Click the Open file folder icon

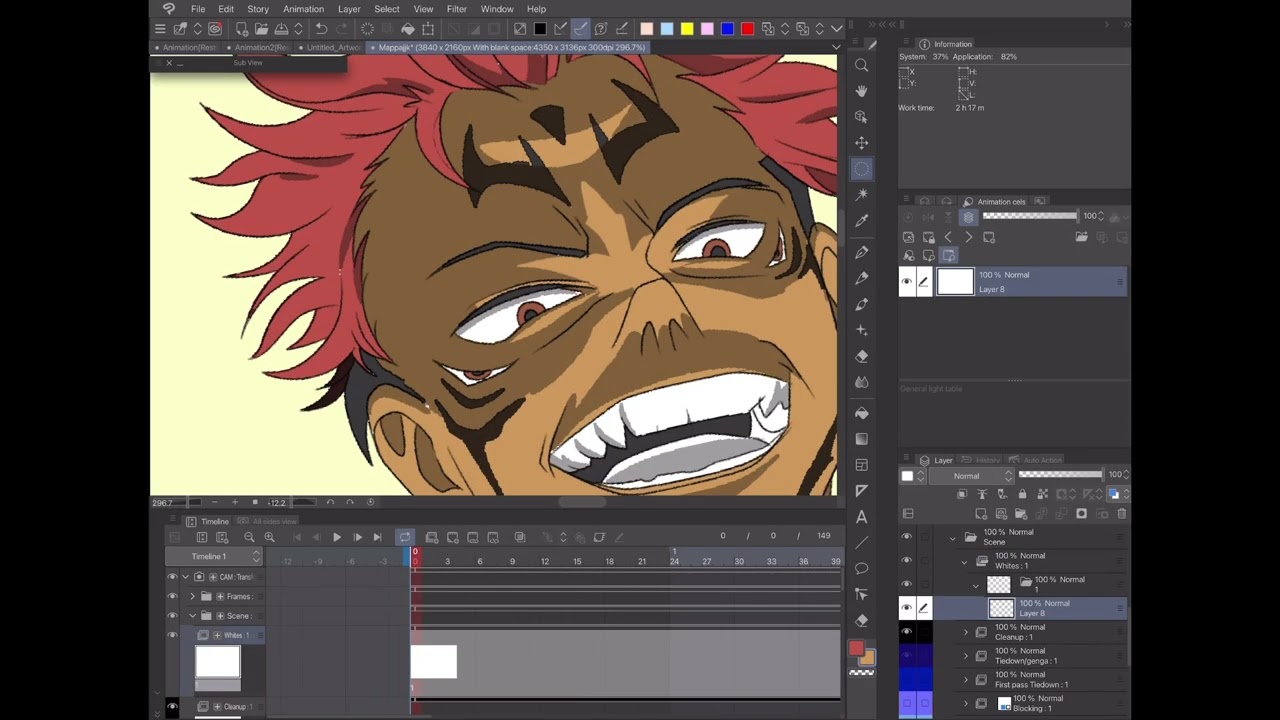[x=261, y=29]
